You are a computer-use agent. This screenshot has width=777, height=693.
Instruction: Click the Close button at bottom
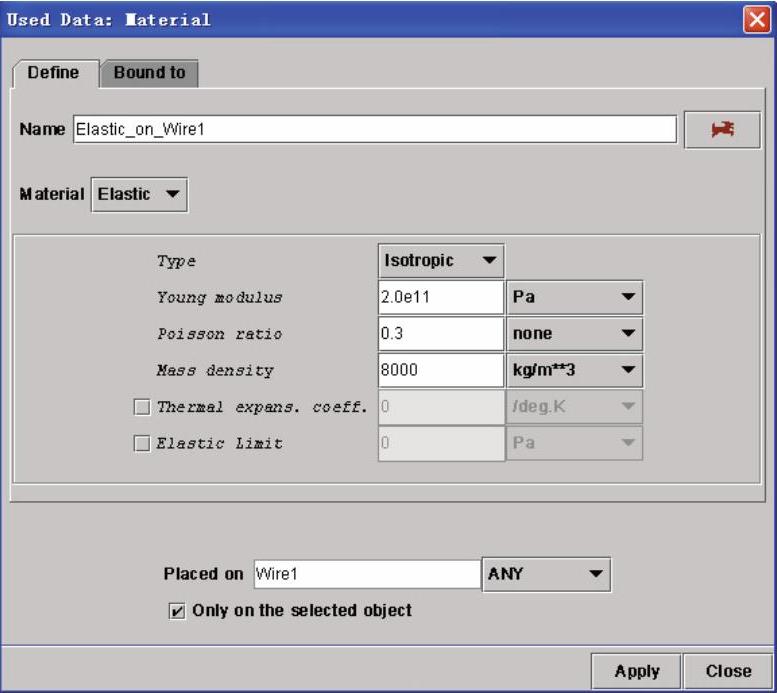click(x=728, y=671)
